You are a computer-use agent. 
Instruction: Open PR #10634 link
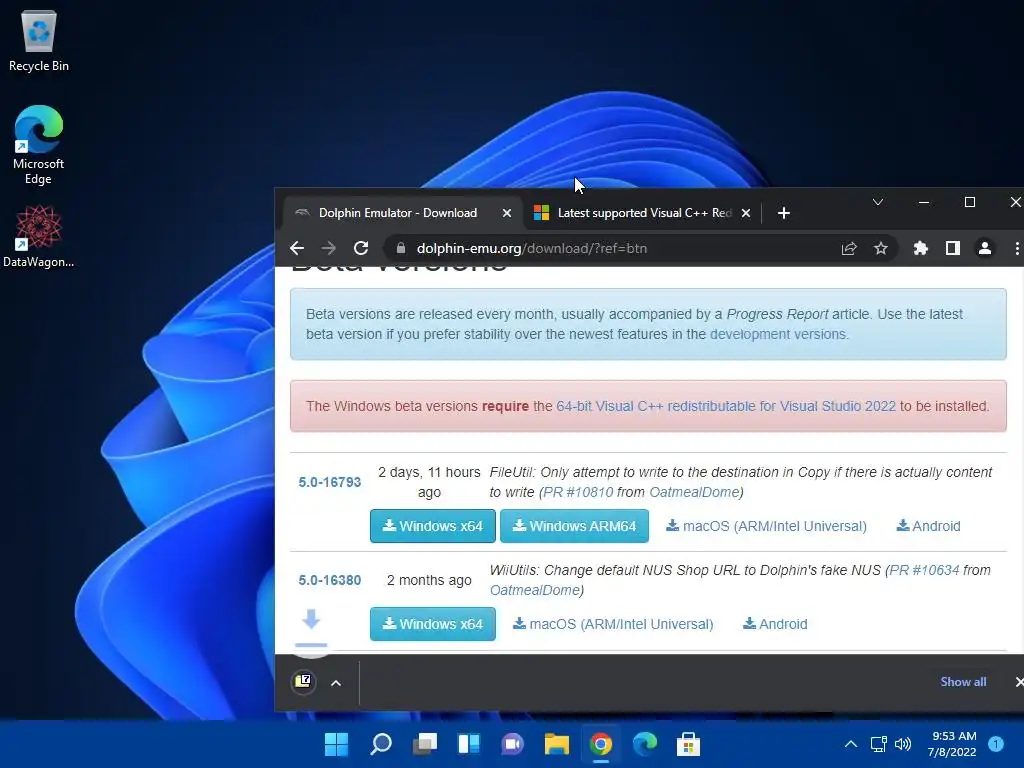(x=924, y=570)
